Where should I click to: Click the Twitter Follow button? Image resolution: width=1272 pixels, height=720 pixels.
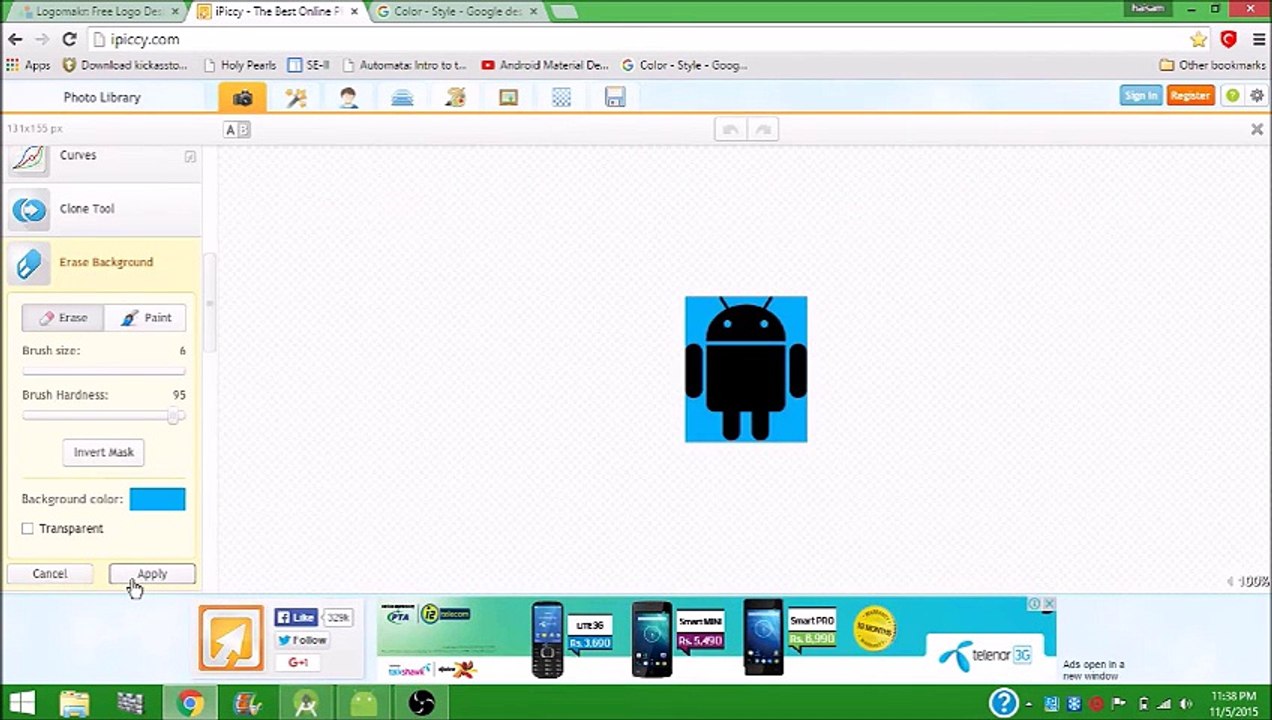coord(302,640)
